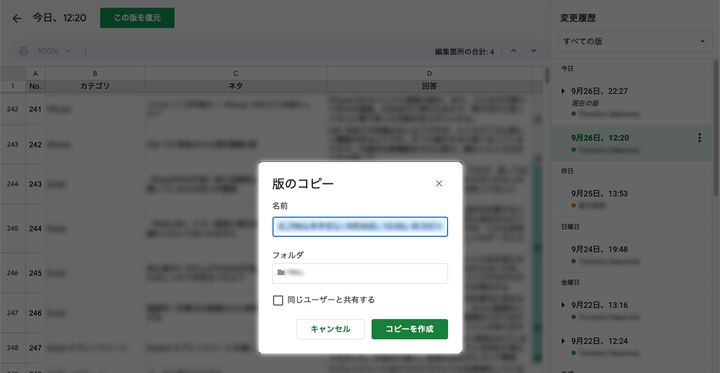Open the toolbar three-dot overflow menu
The width and height of the screenshot is (720, 373).
85,51
